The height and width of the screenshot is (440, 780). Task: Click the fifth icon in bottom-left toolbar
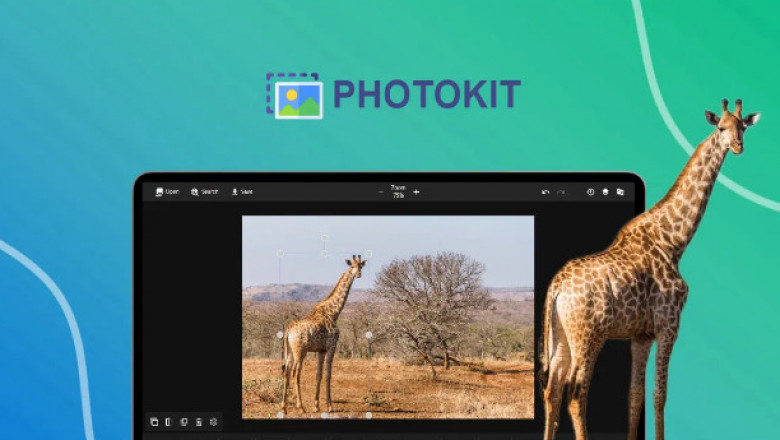tap(213, 422)
